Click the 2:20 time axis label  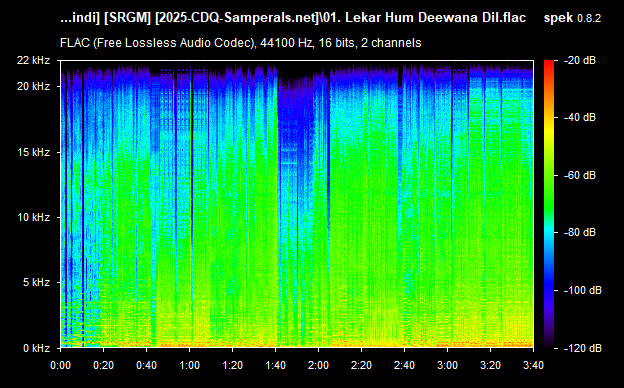(361, 365)
